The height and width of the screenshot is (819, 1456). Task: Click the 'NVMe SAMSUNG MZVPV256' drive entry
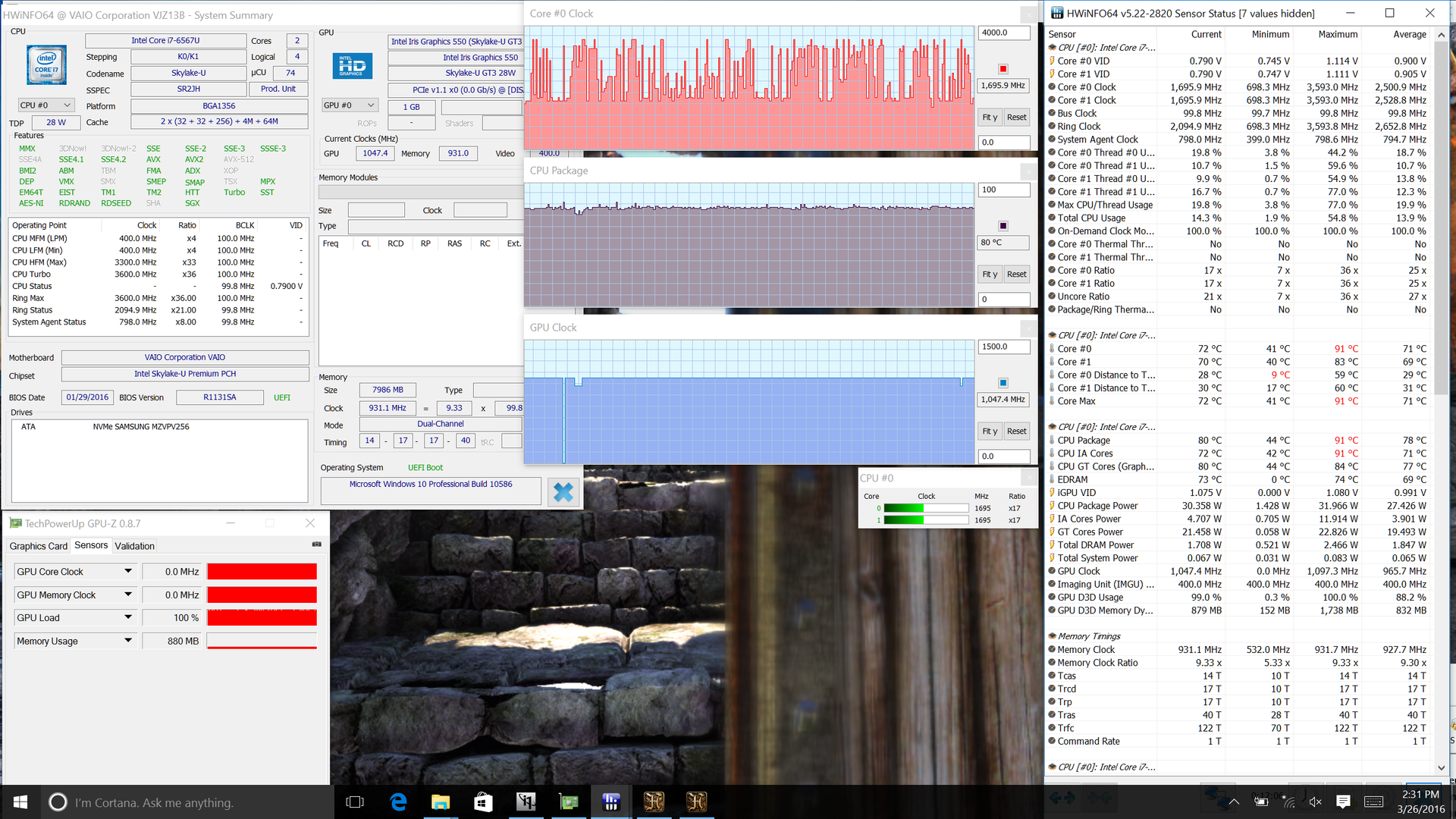[141, 427]
